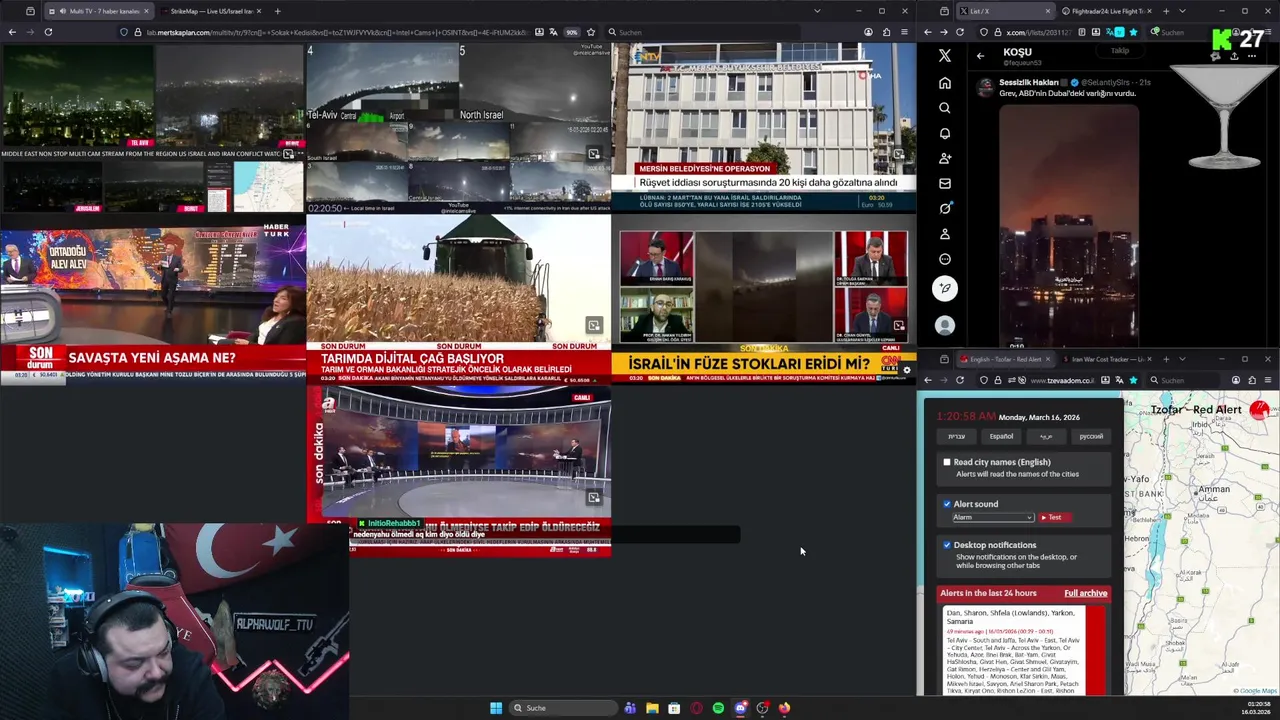
Task: Open tab list dropdown in Multi TV window
Action: click(x=817, y=11)
